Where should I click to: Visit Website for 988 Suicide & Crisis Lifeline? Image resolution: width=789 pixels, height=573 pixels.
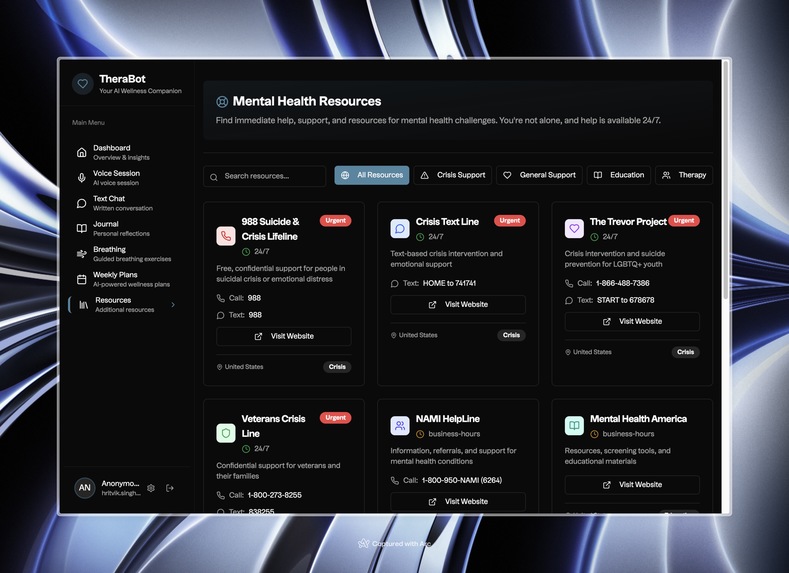tap(284, 337)
